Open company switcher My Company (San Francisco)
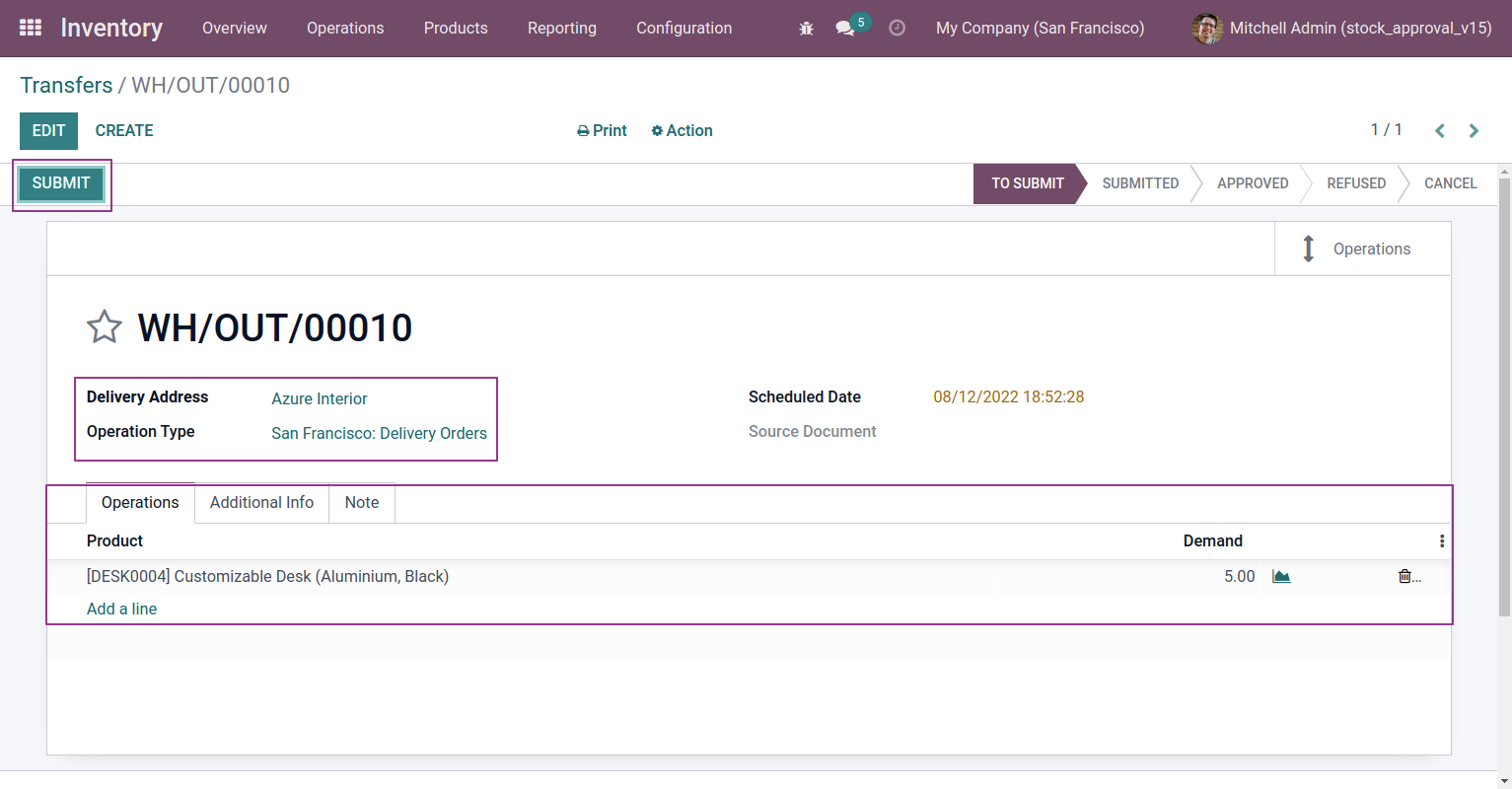Viewport: 1512px width, 789px height. click(x=1040, y=29)
